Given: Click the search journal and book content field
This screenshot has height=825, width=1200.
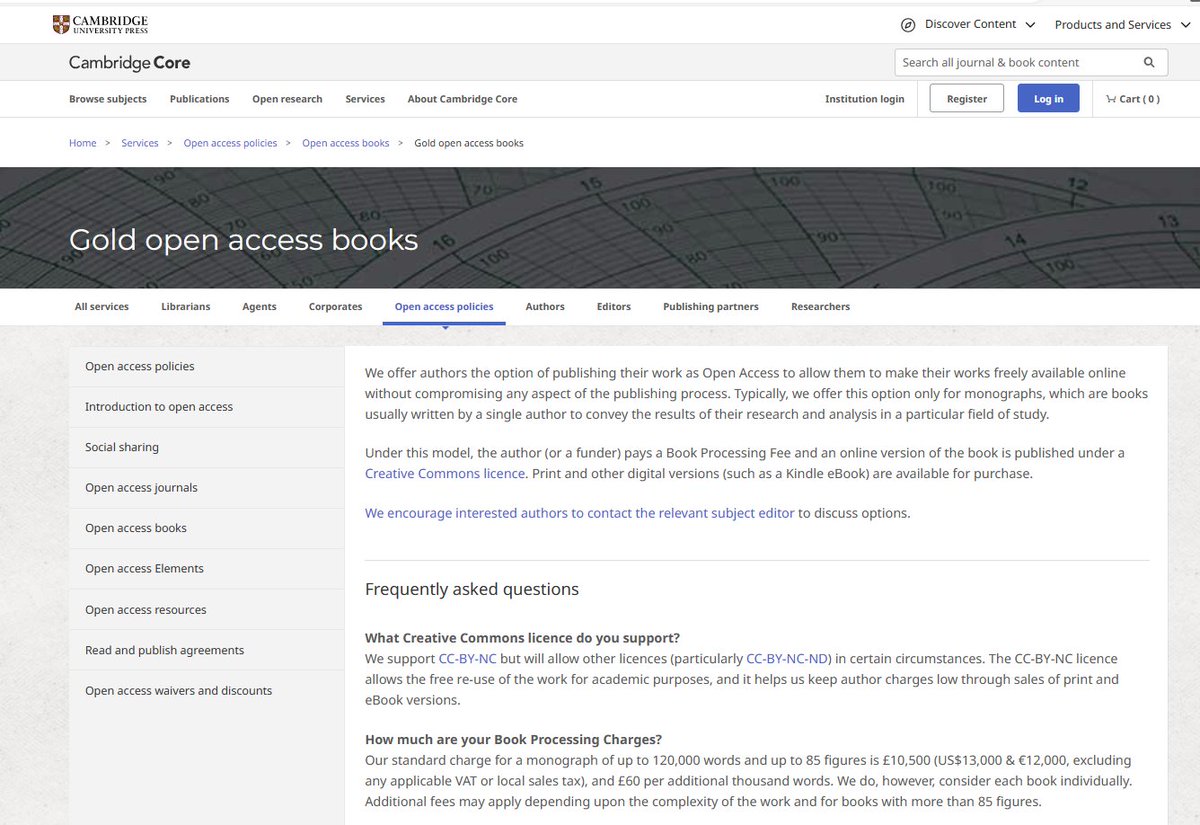Looking at the screenshot, I should coord(1031,62).
